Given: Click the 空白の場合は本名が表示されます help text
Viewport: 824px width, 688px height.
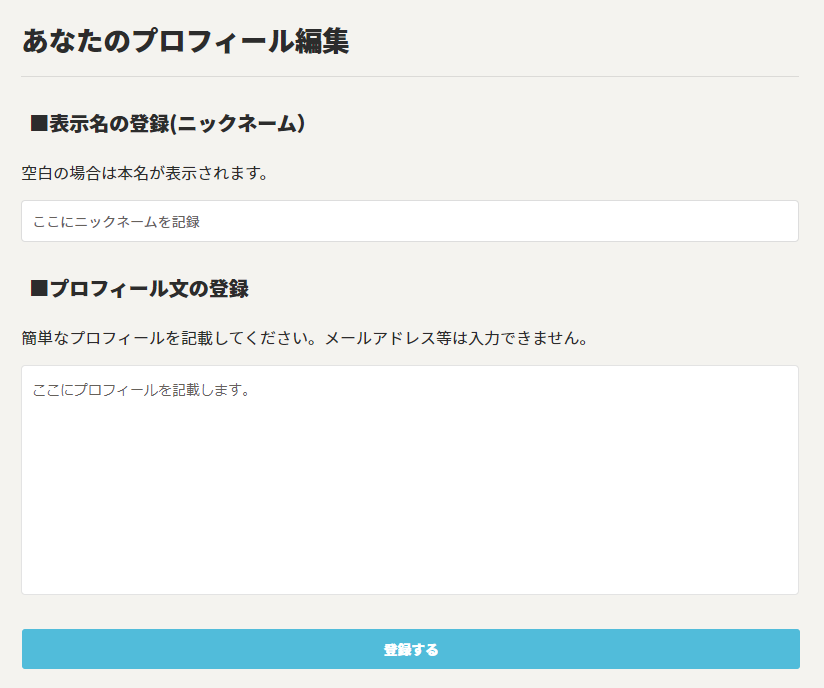Looking at the screenshot, I should tap(145, 173).
